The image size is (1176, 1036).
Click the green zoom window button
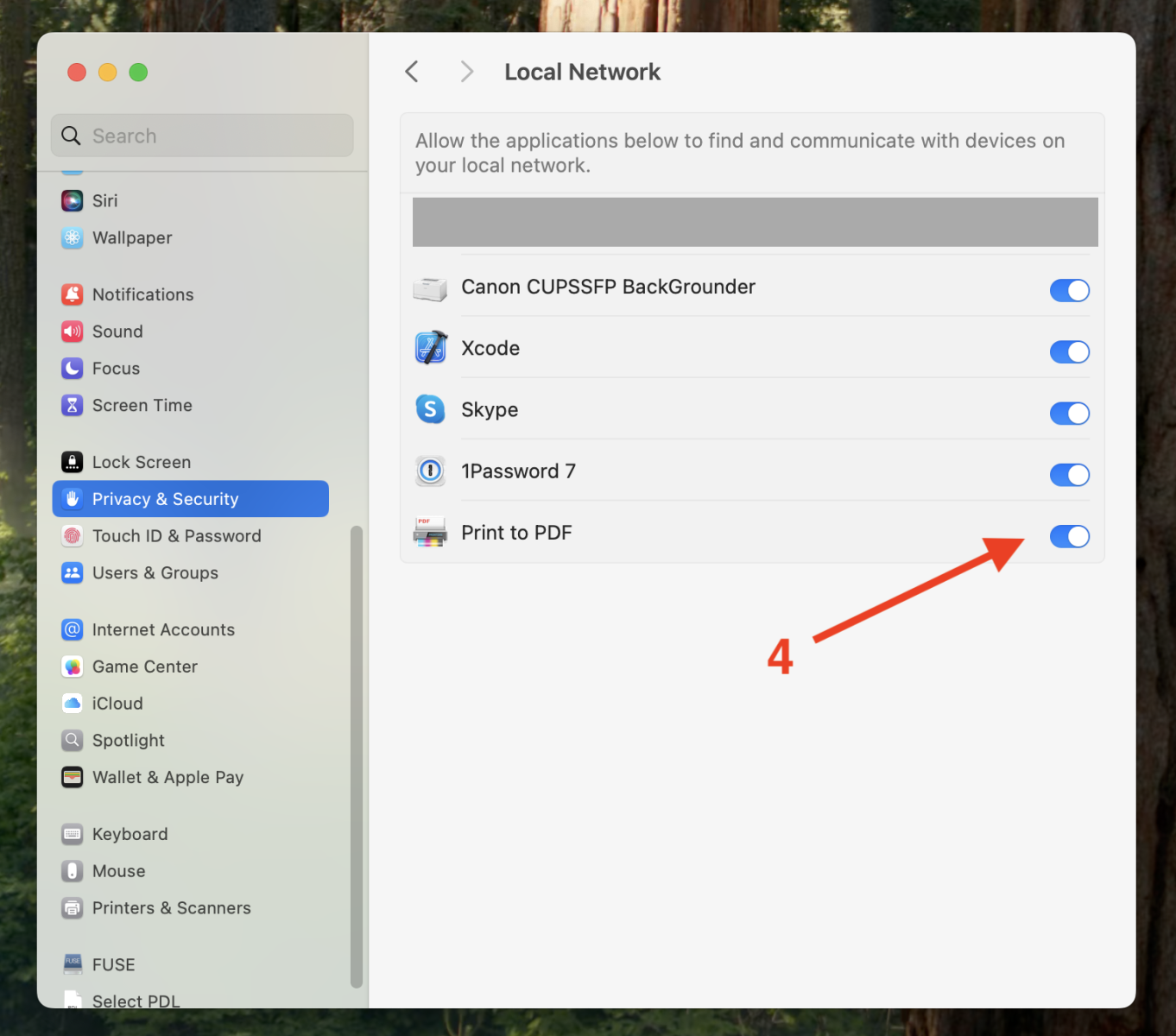tap(138, 73)
